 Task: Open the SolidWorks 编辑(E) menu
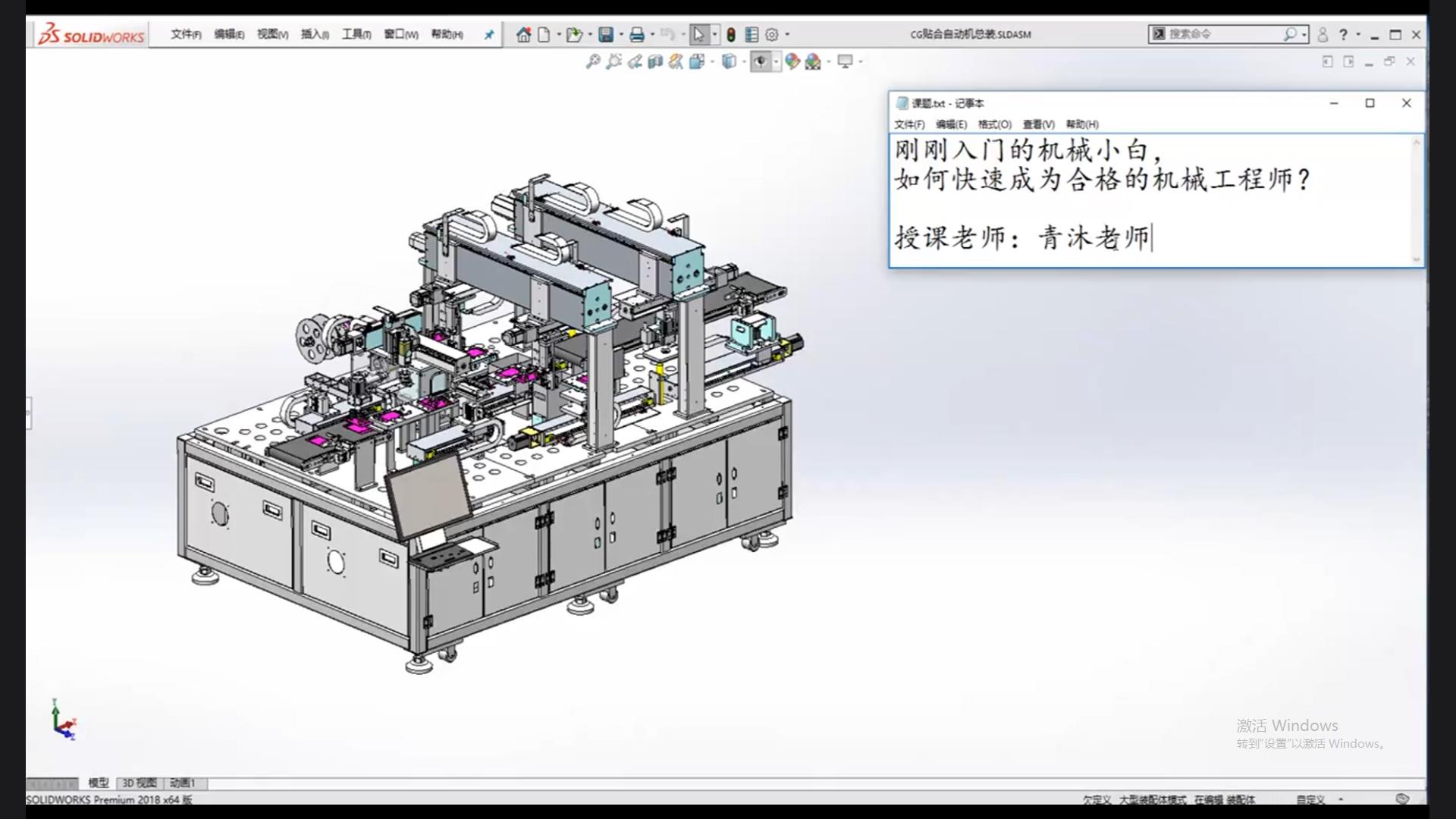tap(229, 35)
